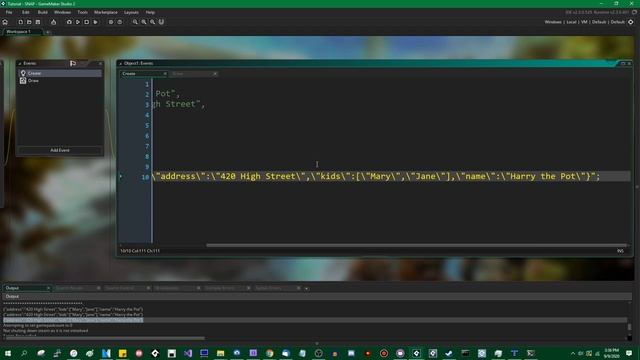Click the docking magnet toolbar icon

coord(161,22)
